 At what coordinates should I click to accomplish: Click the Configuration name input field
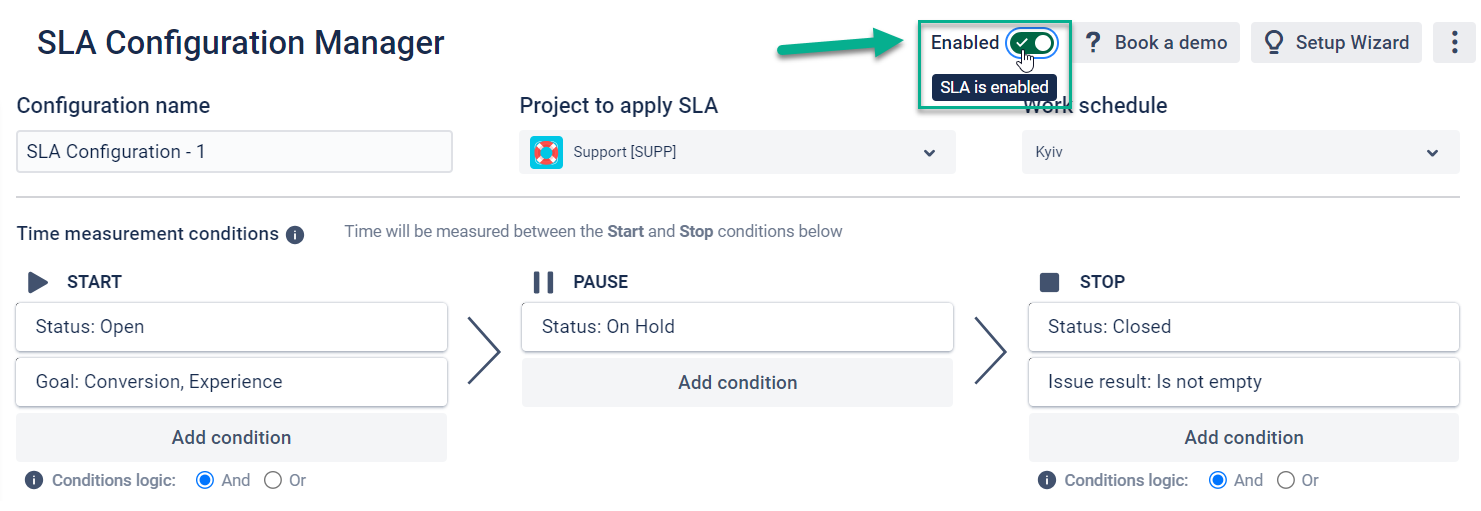(x=234, y=152)
